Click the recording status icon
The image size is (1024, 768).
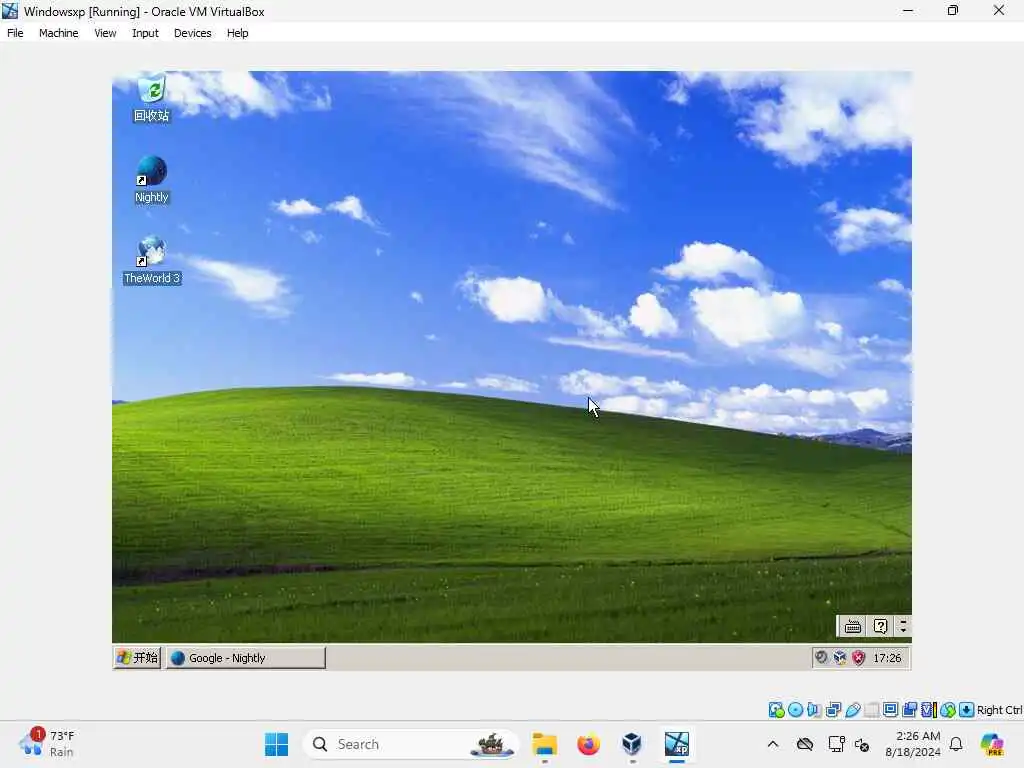point(909,710)
